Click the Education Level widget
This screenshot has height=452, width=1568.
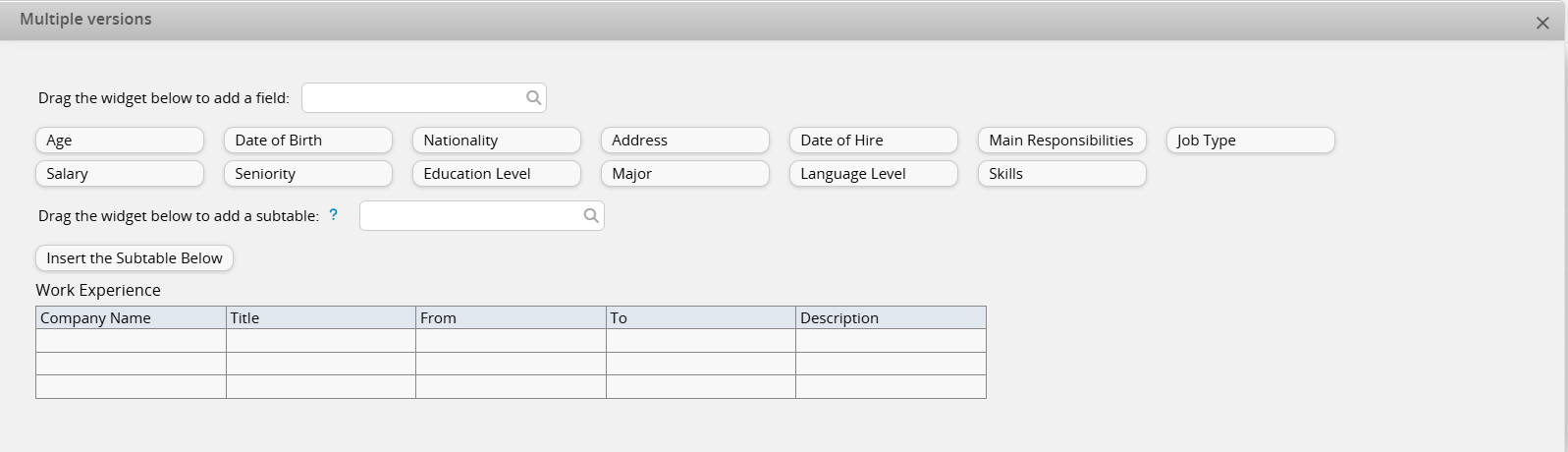click(x=497, y=174)
